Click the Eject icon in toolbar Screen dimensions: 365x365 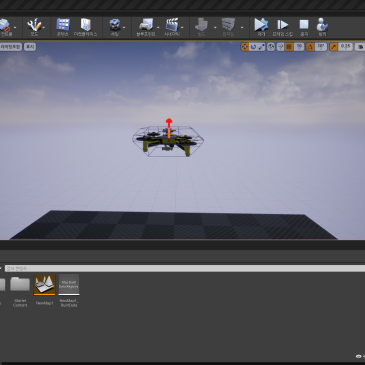322,27
